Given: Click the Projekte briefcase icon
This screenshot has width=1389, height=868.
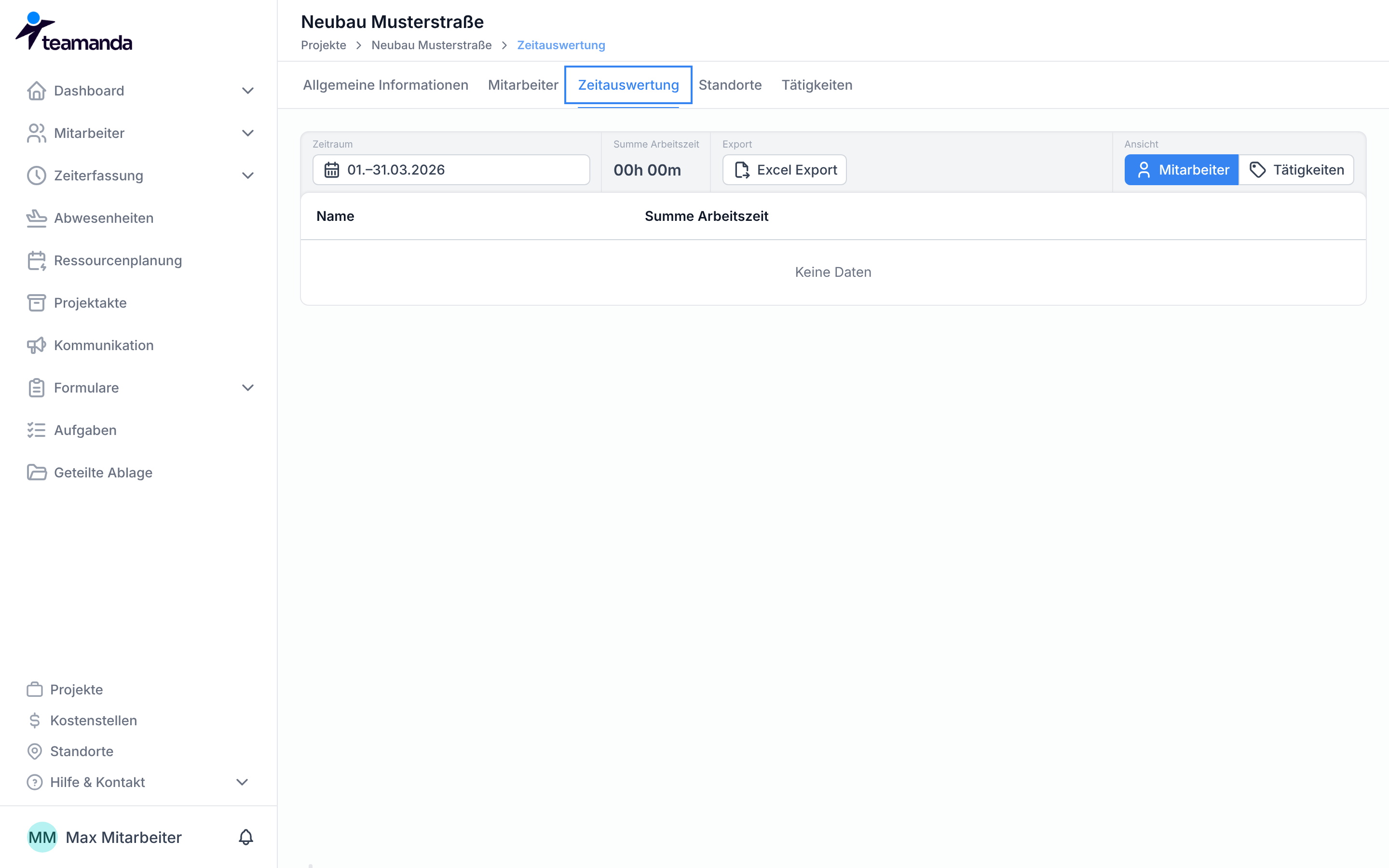Looking at the screenshot, I should tap(34, 690).
